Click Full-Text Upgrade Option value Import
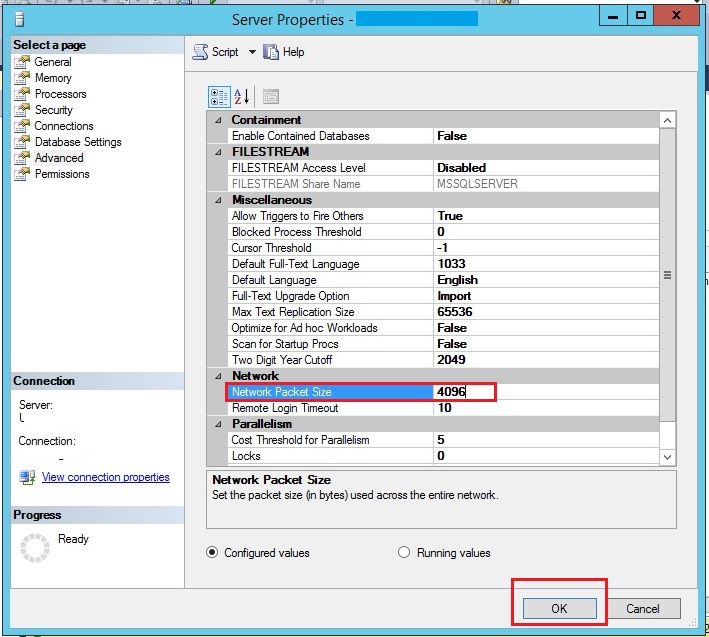Screen dimensions: 709x637 (454, 296)
